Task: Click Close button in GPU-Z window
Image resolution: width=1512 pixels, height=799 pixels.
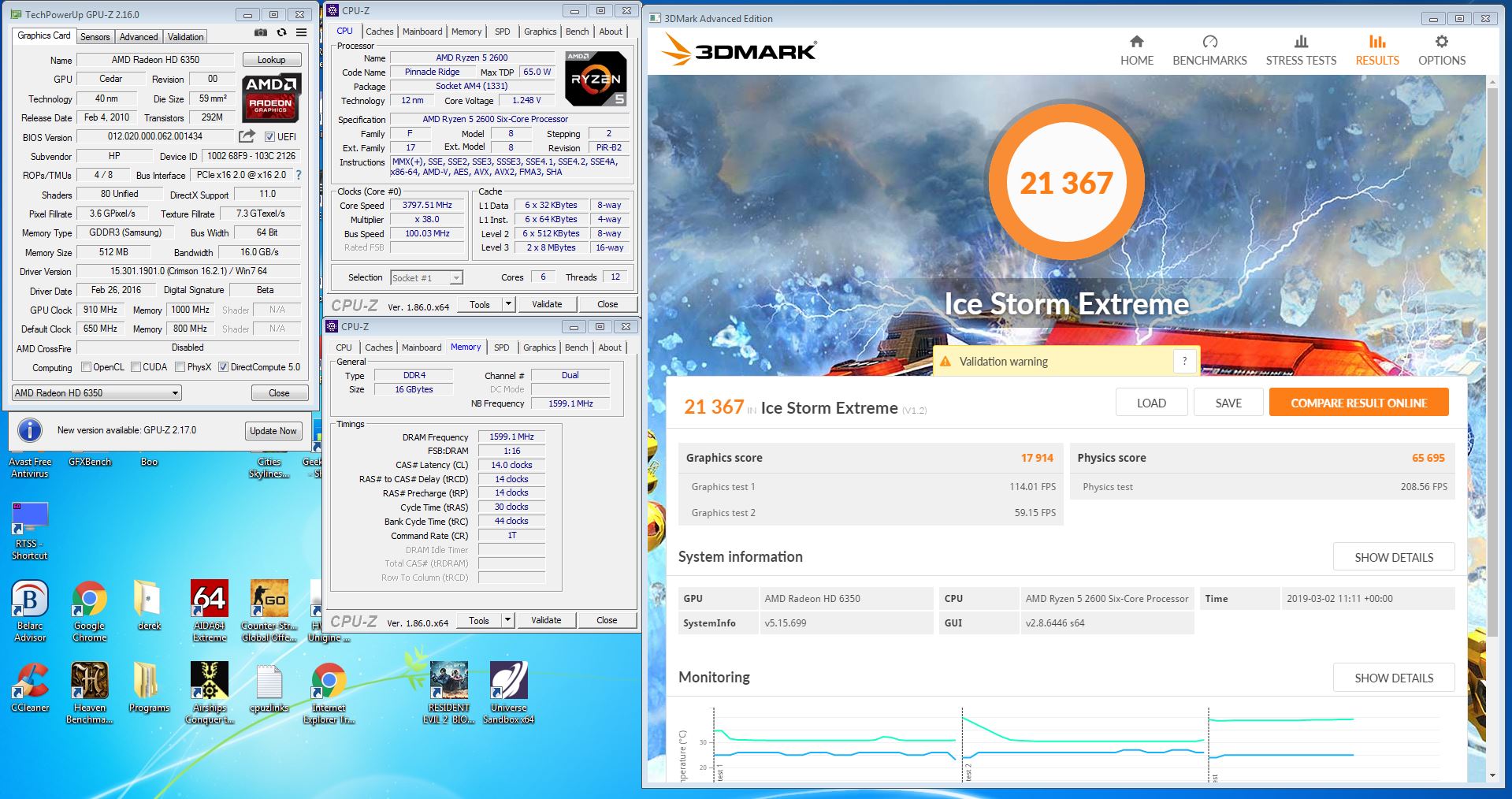Action: point(279,392)
